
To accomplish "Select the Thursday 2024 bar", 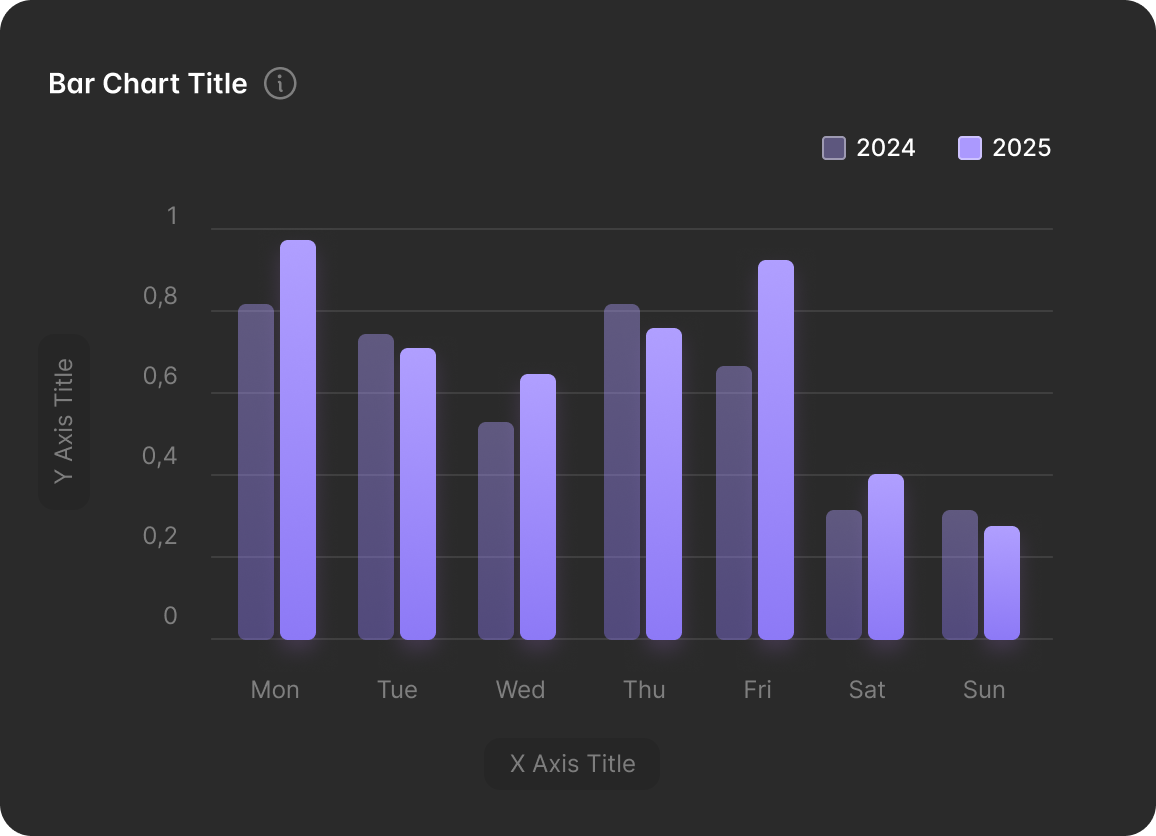I will pyautogui.click(x=622, y=472).
